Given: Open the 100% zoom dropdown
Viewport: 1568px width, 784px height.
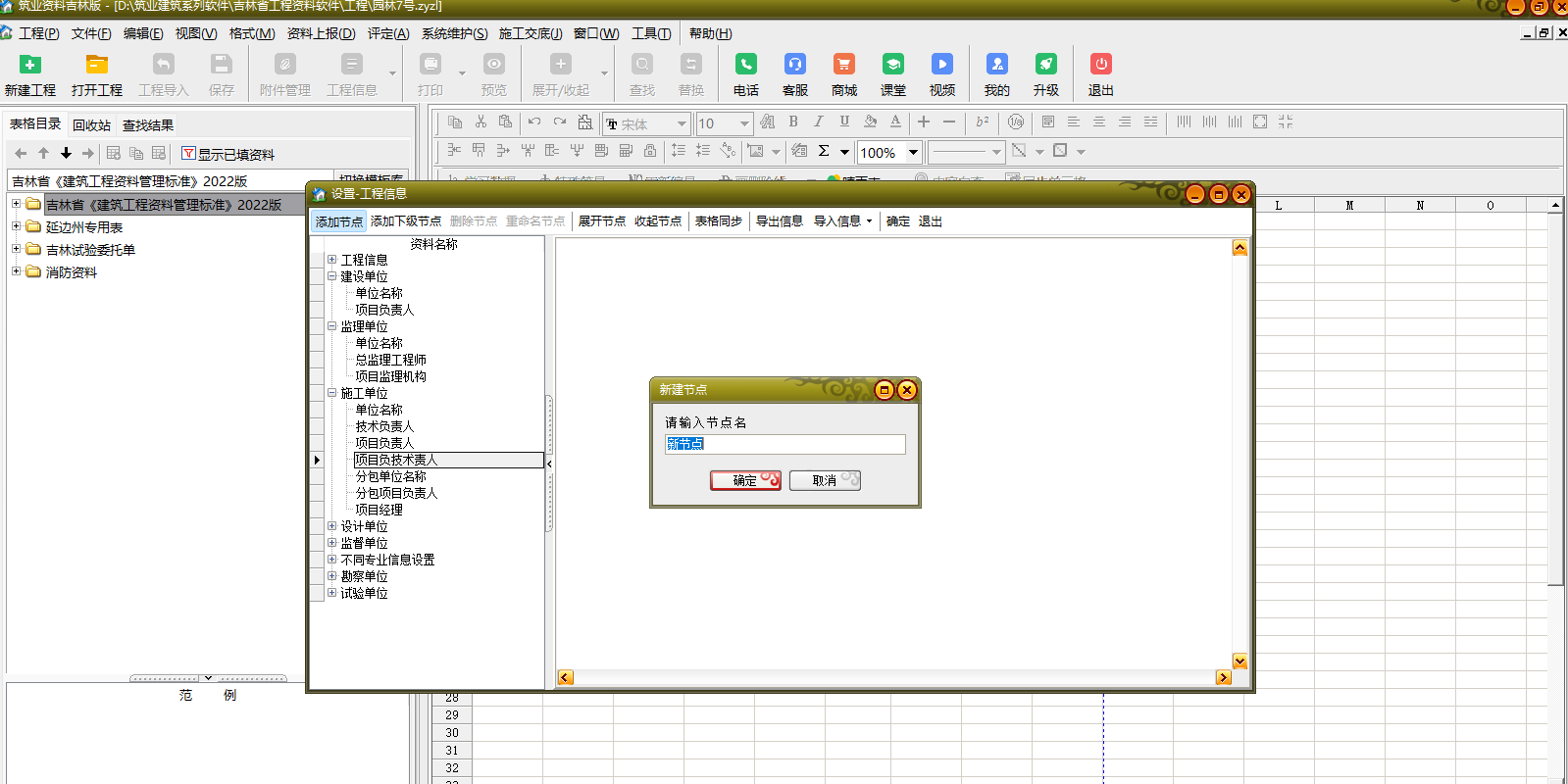Looking at the screenshot, I should coord(913,152).
